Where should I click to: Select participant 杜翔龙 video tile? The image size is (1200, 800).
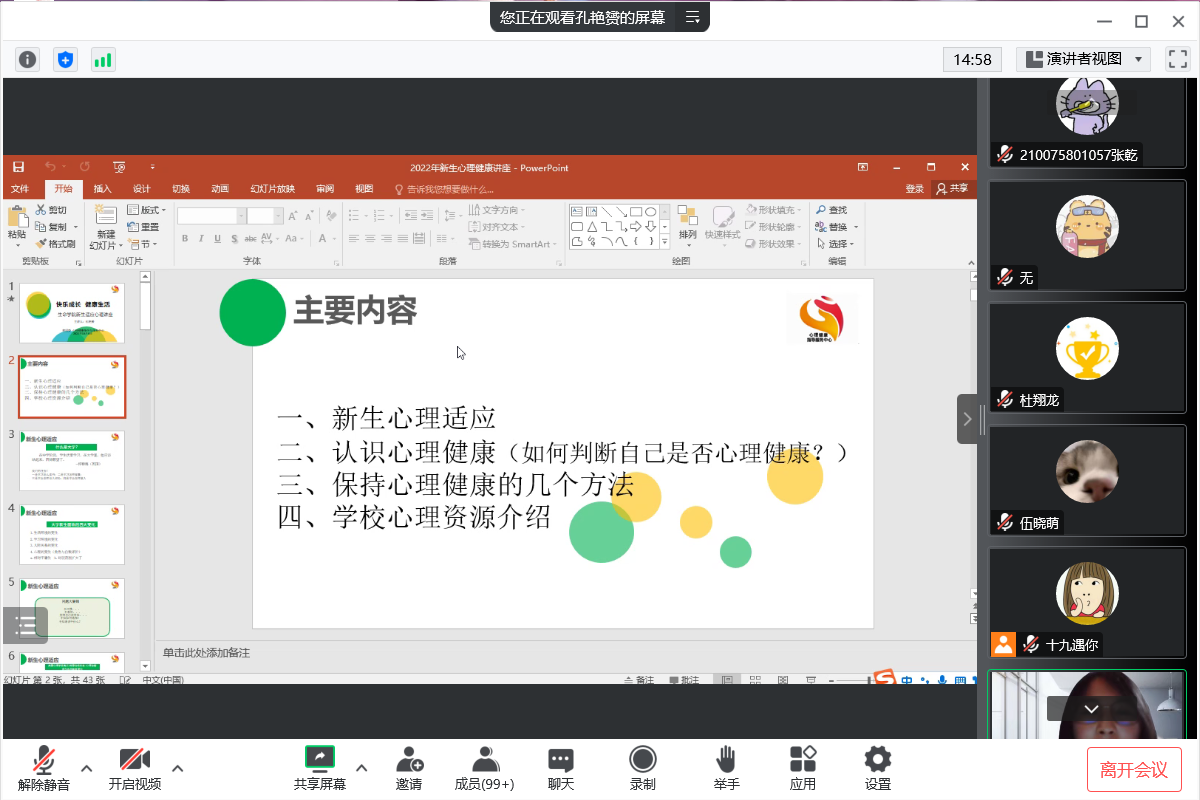1087,358
